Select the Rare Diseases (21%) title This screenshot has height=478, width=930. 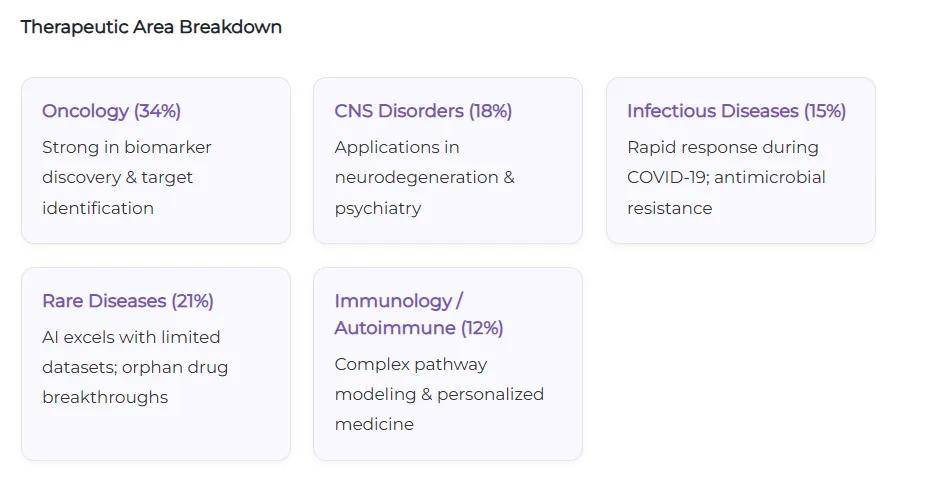pyautogui.click(x=128, y=301)
